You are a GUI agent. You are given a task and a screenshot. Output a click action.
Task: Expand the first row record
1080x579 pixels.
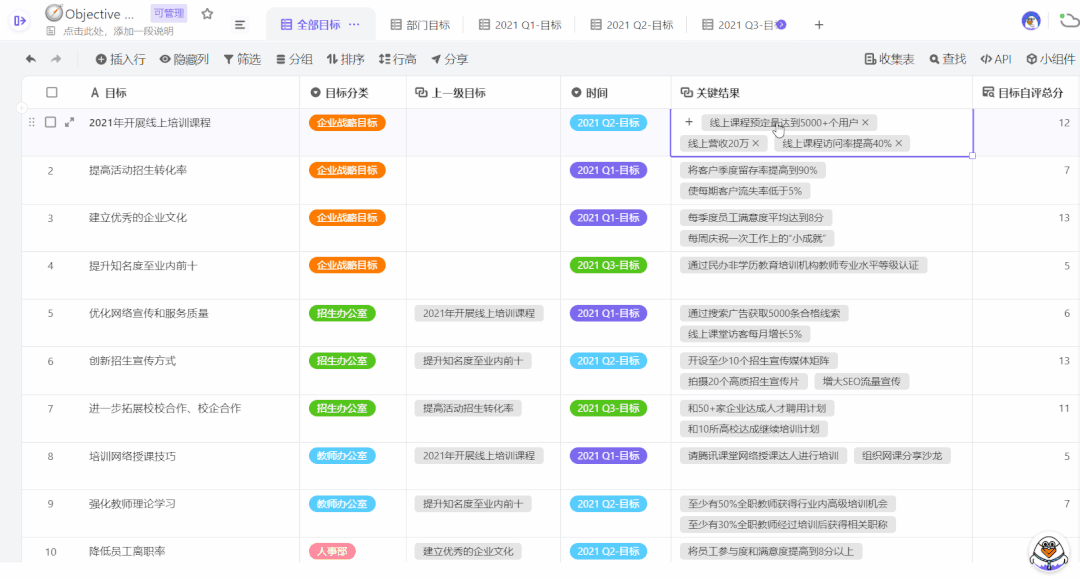tap(70, 123)
